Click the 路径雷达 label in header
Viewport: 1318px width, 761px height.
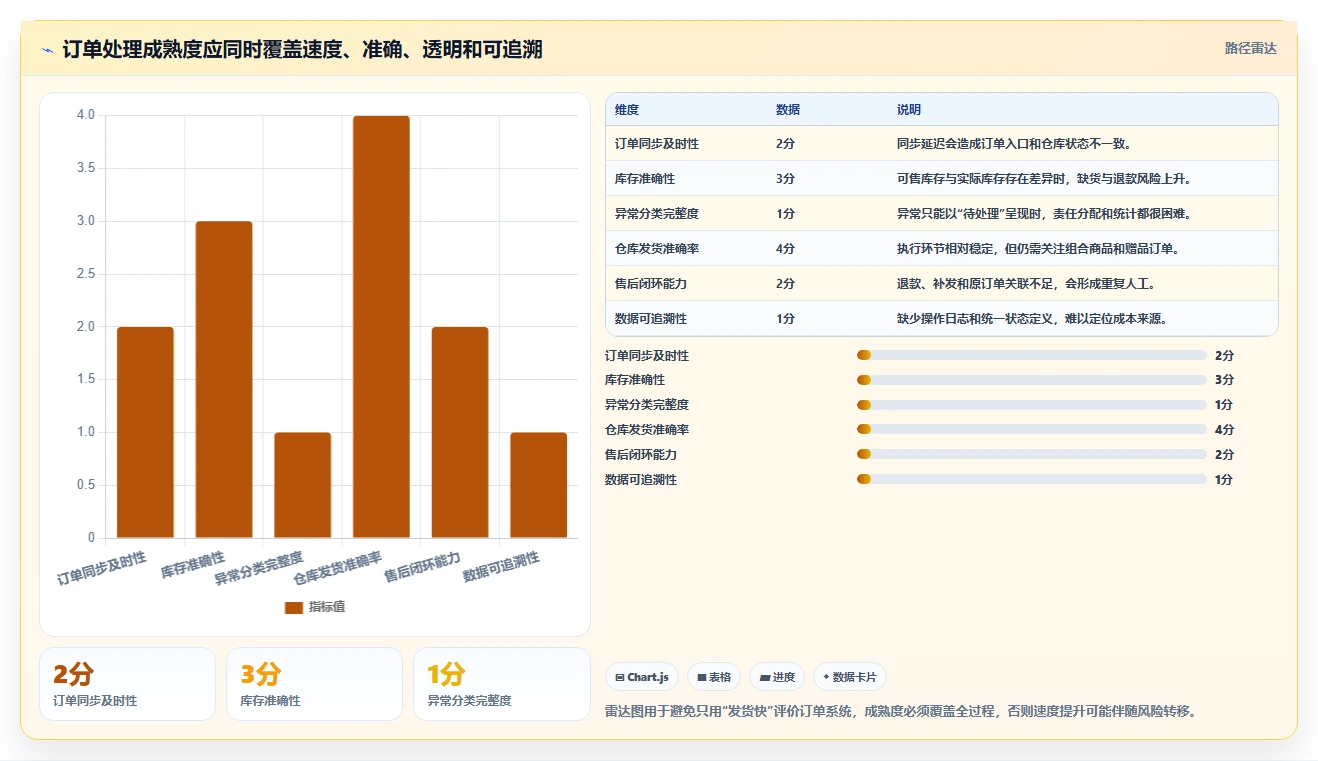[x=1251, y=48]
